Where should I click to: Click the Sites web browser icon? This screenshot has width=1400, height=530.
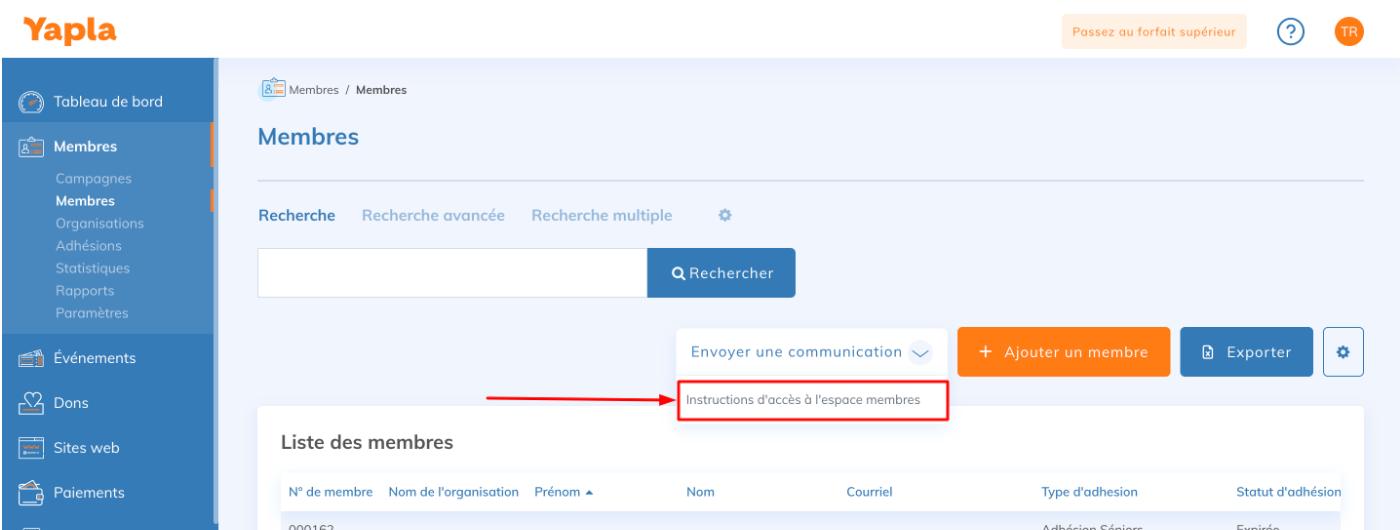31,448
